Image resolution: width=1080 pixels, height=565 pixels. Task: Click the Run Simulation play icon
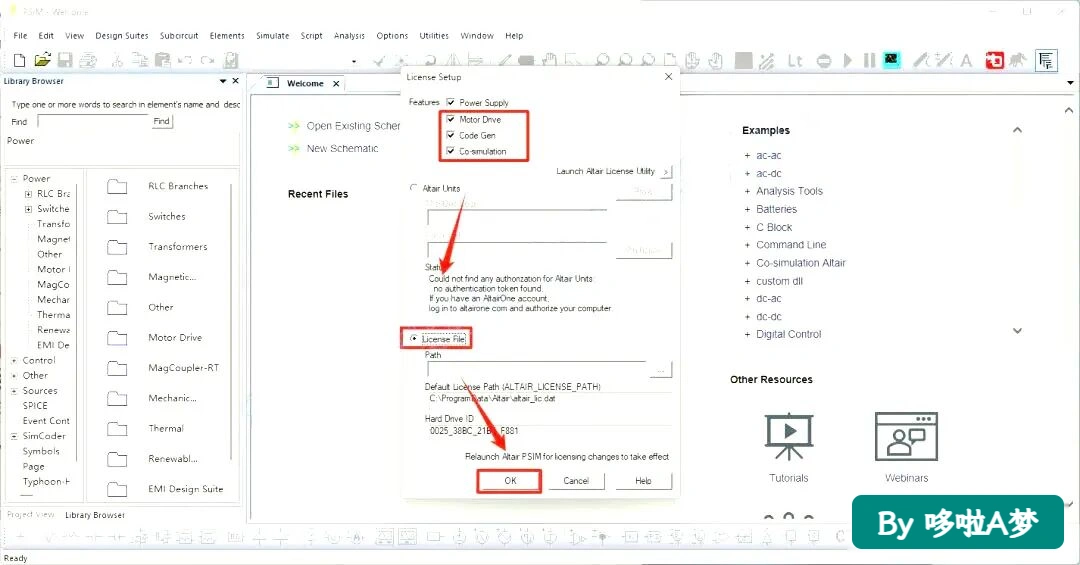point(848,61)
